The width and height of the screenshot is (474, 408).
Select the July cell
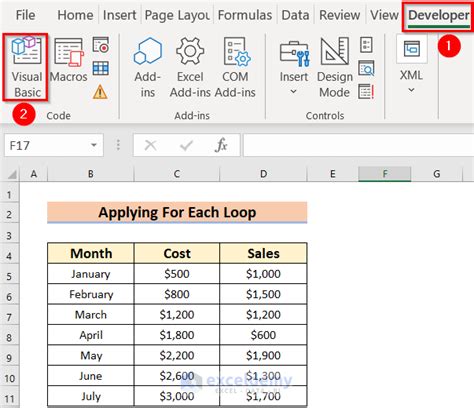[91, 396]
